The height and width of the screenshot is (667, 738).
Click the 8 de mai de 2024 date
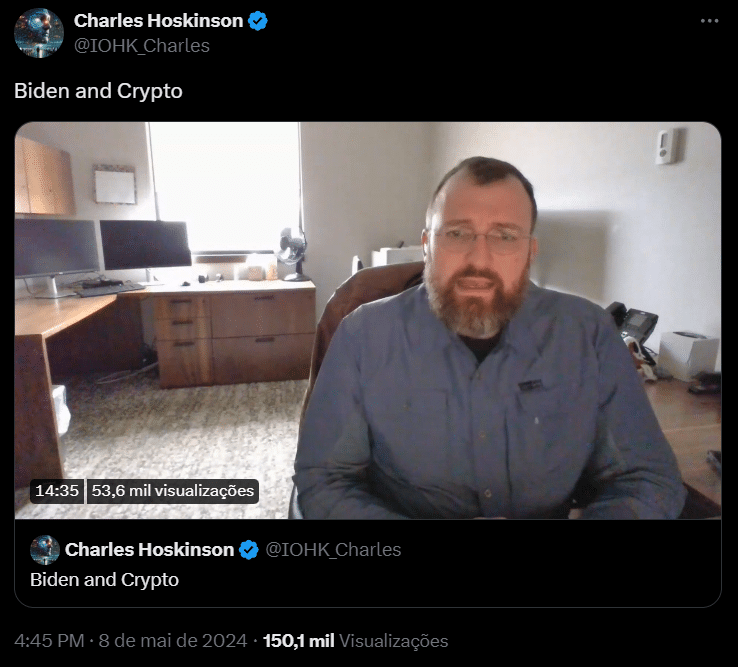pos(173,641)
